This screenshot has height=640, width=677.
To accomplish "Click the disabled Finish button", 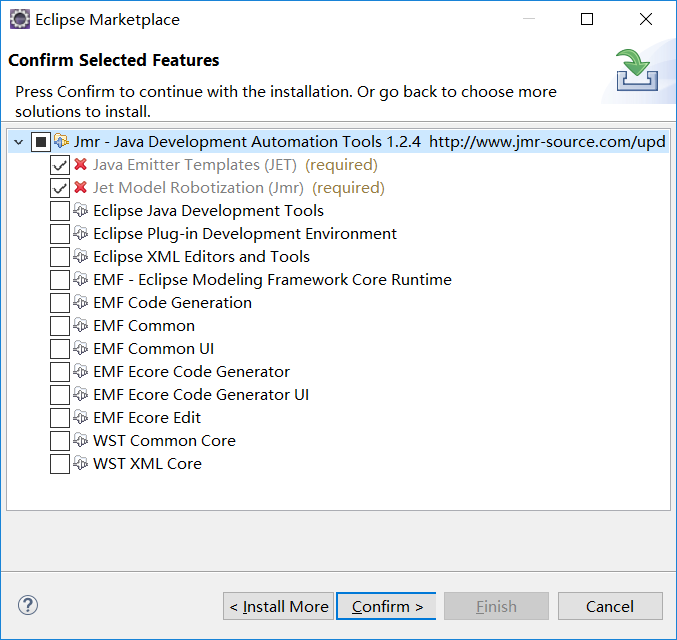I will [497, 606].
